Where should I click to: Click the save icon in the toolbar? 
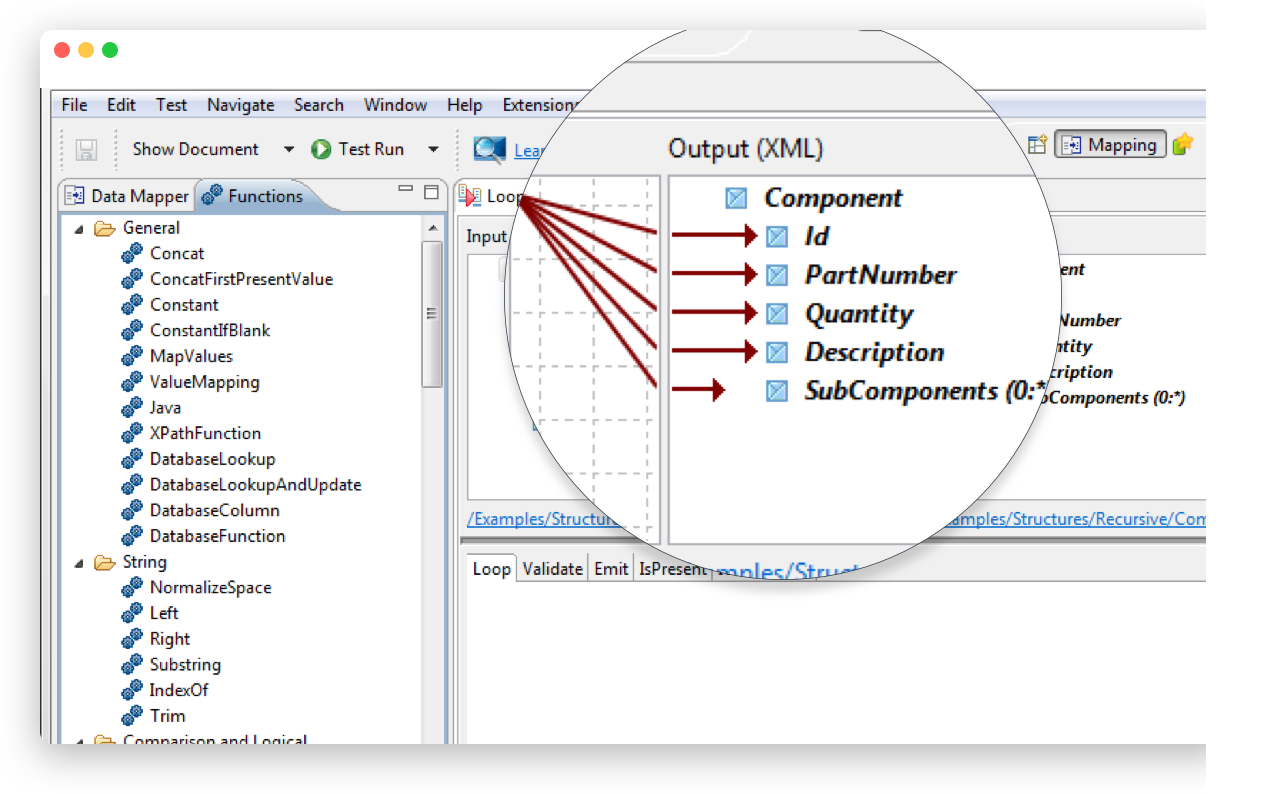click(x=87, y=148)
